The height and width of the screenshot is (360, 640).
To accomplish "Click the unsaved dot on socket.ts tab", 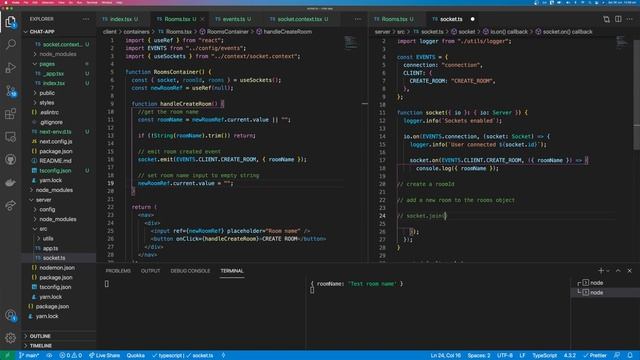I will (x=472, y=19).
